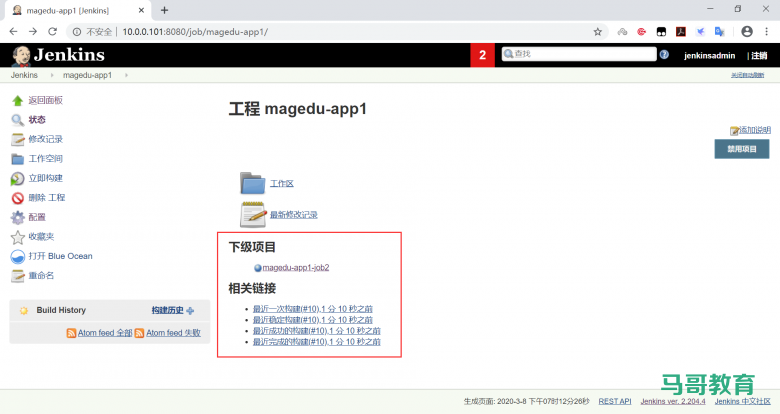Click the 查找 search box
The image size is (780, 414).
[579, 54]
